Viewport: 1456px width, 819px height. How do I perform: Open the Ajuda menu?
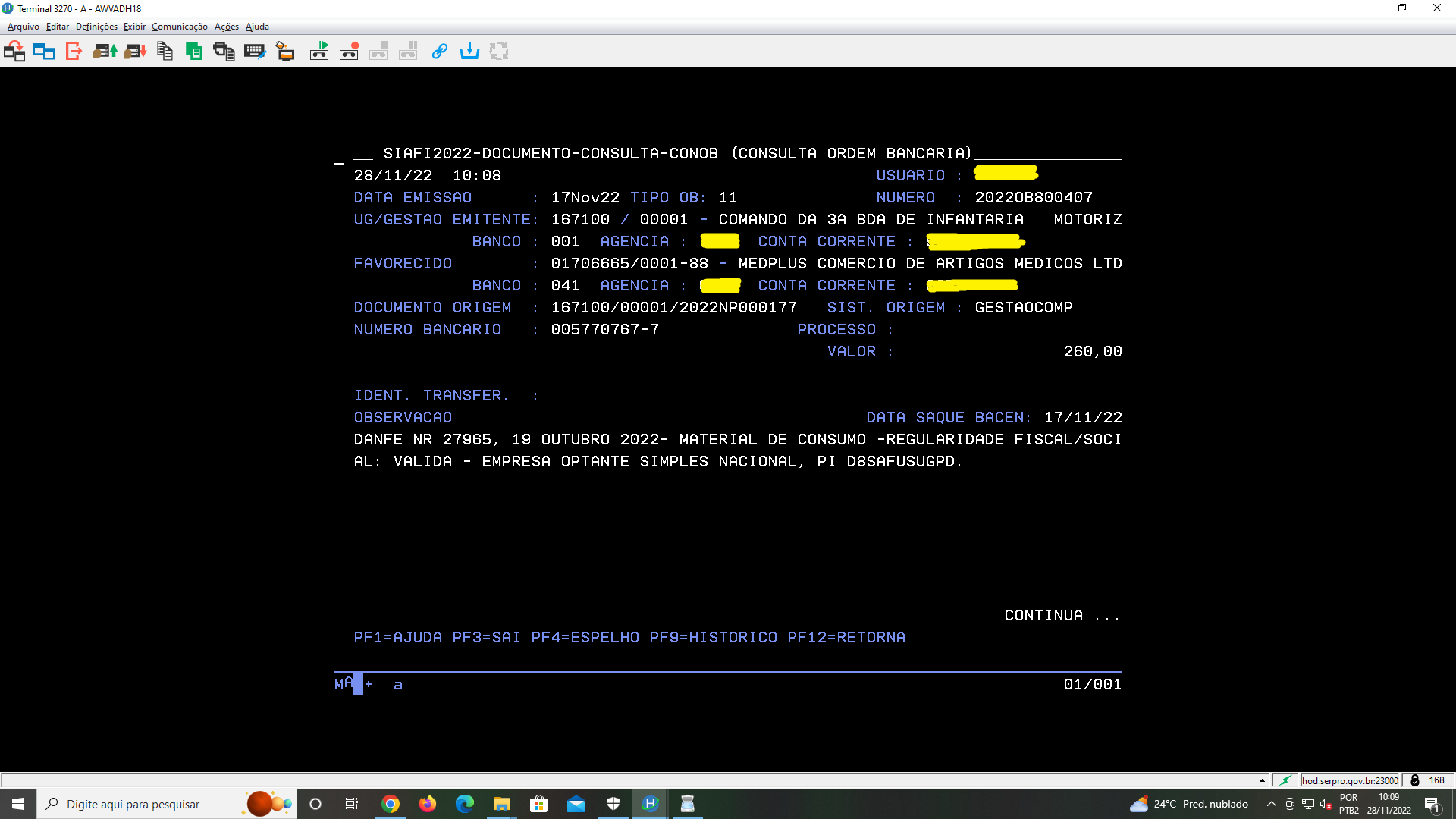(x=257, y=27)
